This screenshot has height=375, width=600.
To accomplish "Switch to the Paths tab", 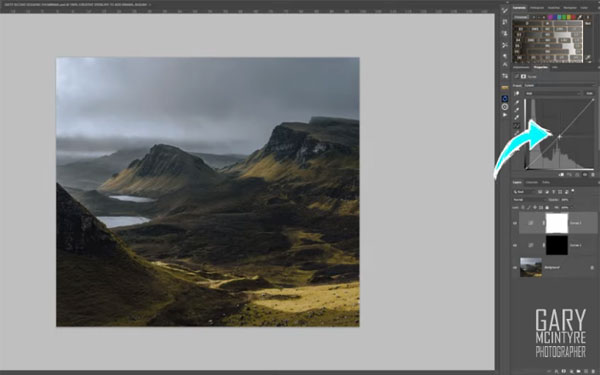I will pos(546,183).
